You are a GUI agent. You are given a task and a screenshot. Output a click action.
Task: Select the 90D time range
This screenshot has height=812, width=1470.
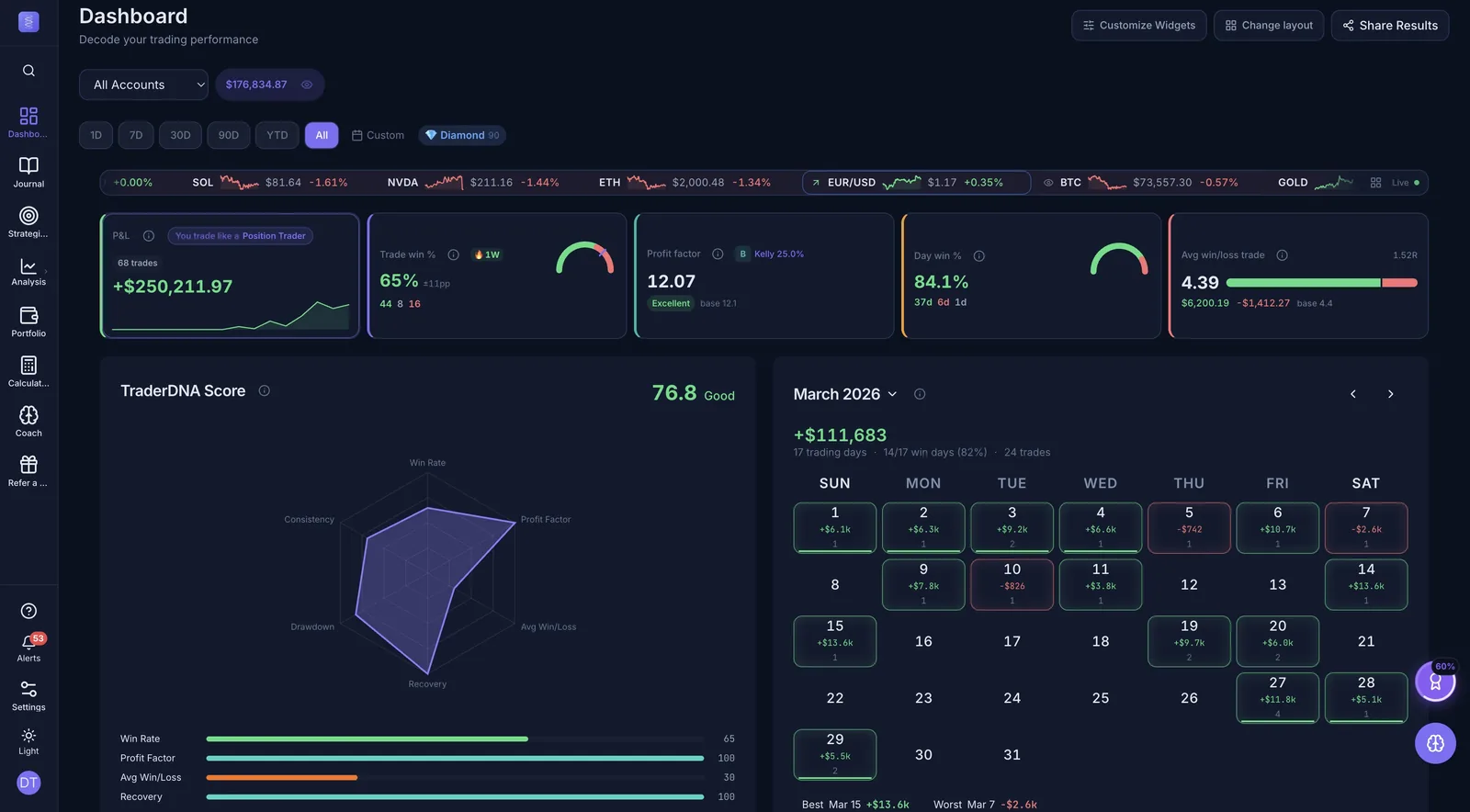click(x=229, y=135)
